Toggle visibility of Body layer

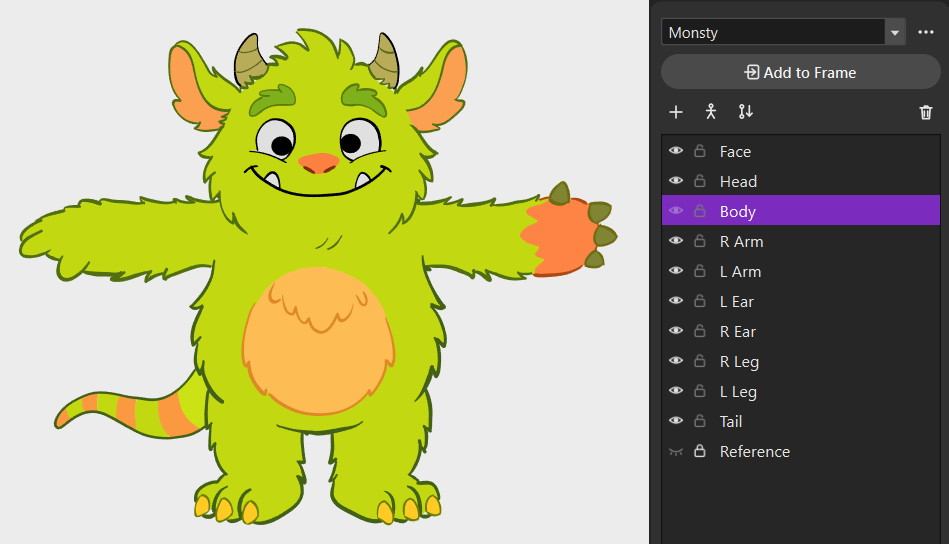click(x=676, y=211)
